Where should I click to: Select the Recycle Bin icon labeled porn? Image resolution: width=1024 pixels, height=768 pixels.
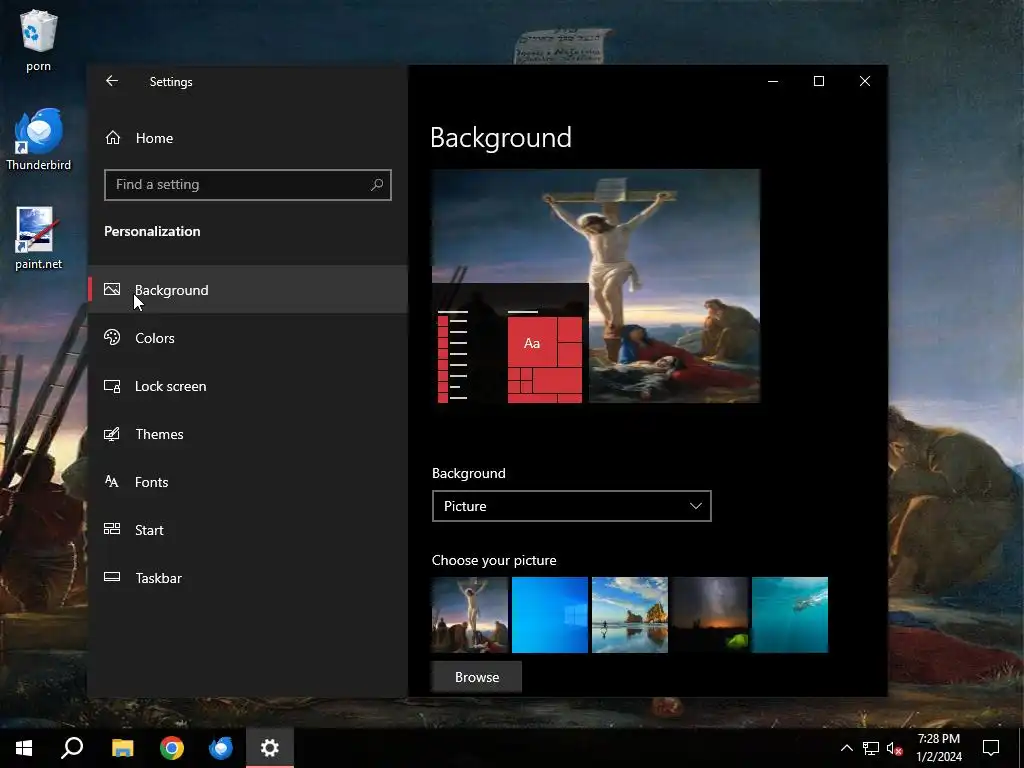pos(39,40)
